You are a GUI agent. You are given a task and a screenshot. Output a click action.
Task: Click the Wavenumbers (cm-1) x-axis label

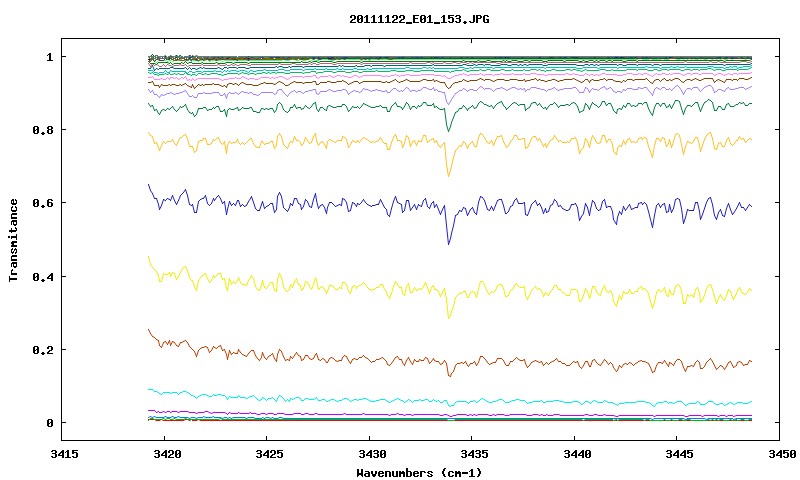pyautogui.click(x=419, y=473)
